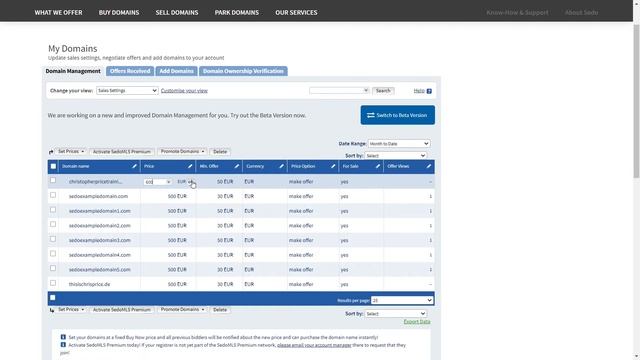Open the bottom Sort by dropdown

(396, 314)
